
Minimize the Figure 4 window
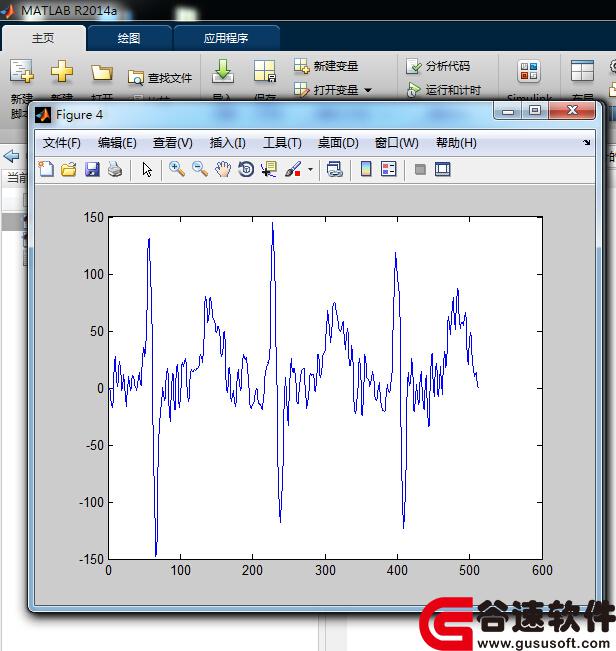[x=508, y=111]
